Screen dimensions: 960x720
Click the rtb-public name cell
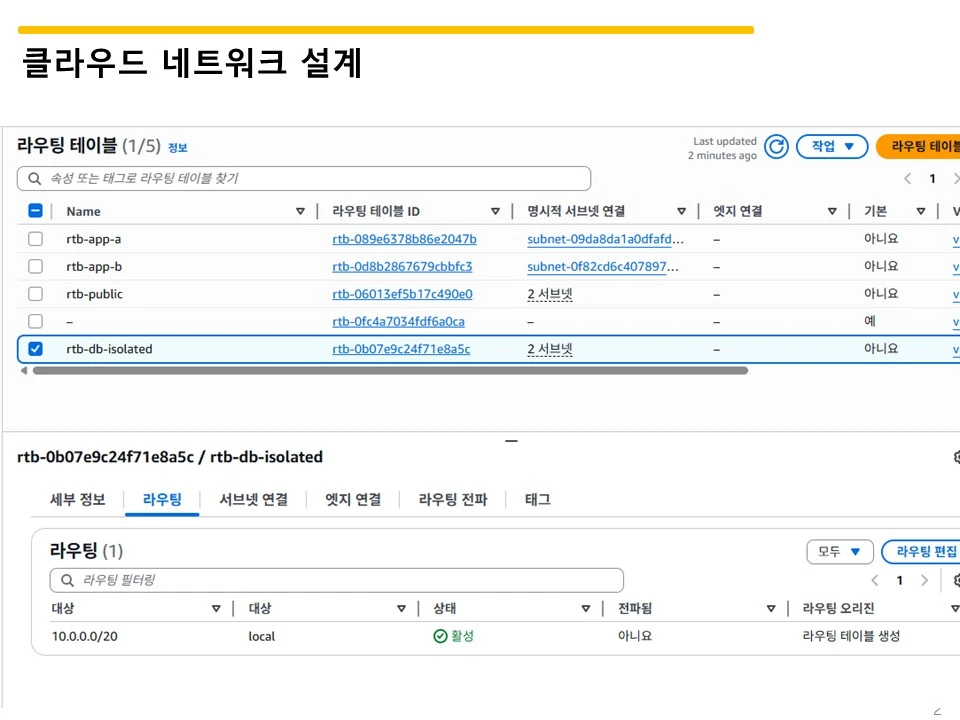click(x=94, y=294)
